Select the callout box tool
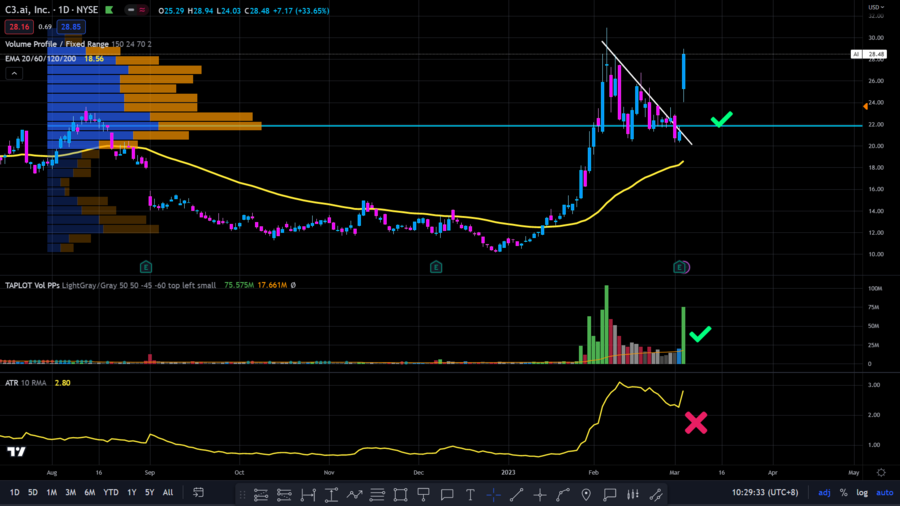Screen dimensions: 900x506 pos(610,495)
